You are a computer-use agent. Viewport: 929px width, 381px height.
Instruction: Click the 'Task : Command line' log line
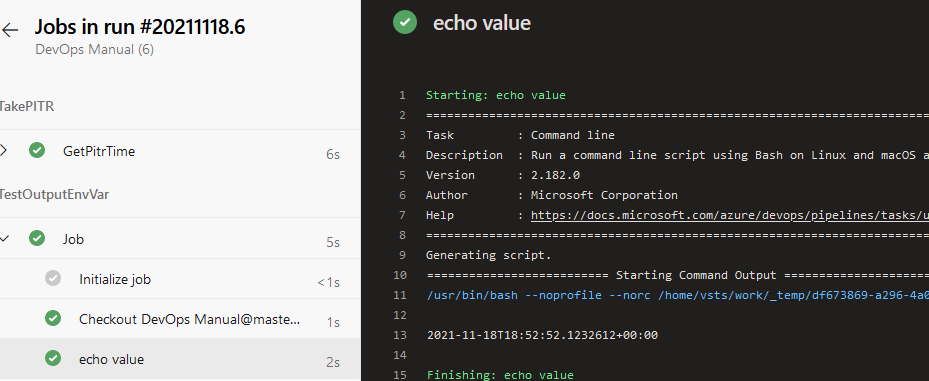[520, 135]
